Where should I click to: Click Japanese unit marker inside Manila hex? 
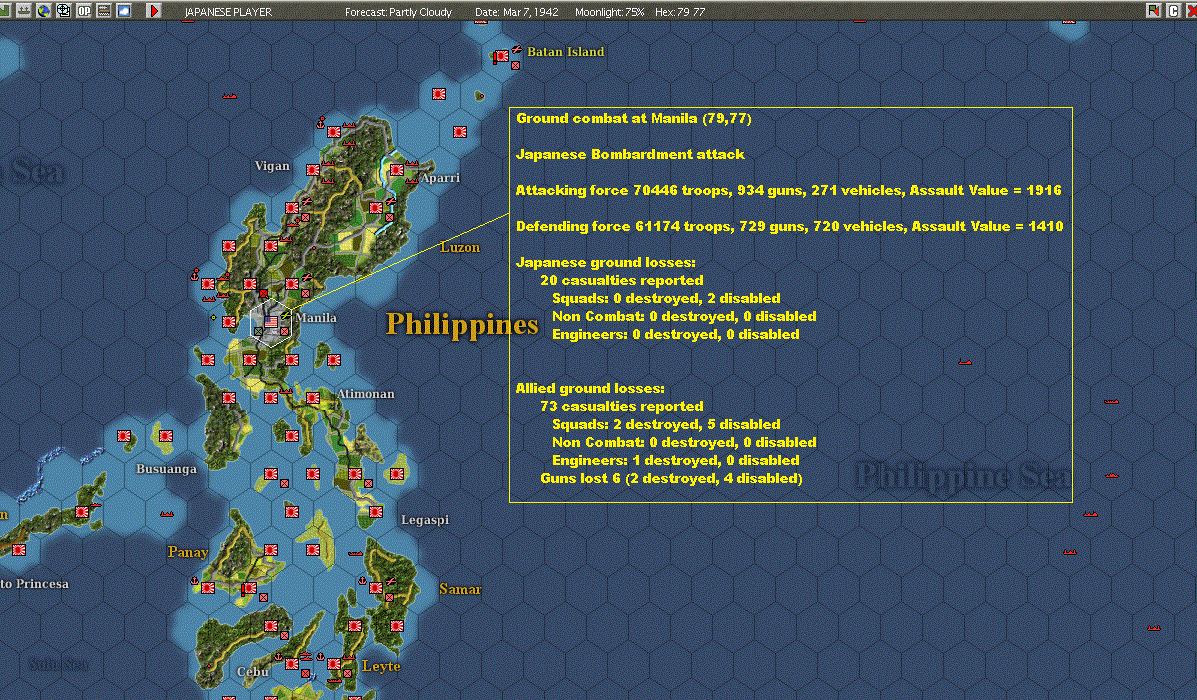point(285,331)
